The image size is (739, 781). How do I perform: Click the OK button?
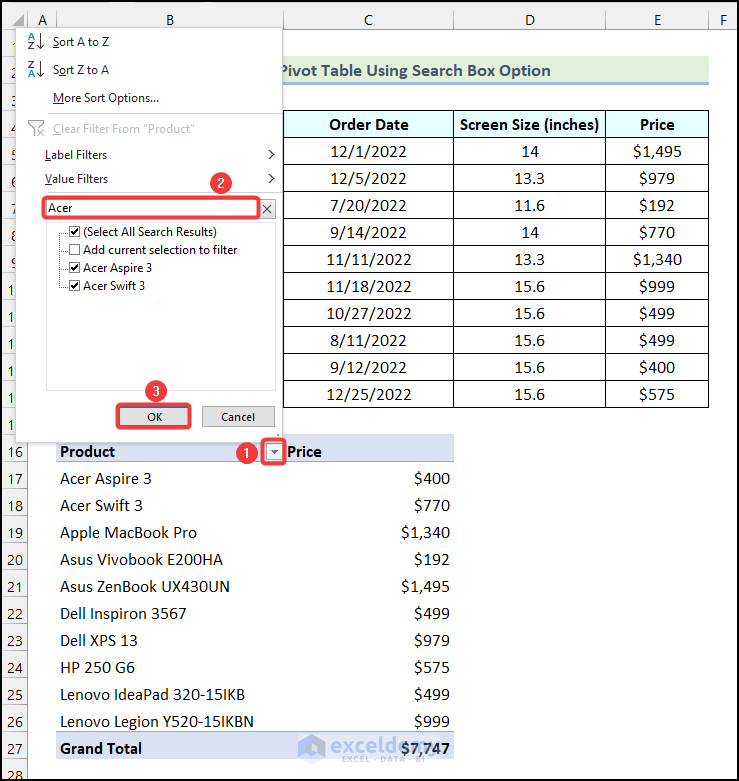click(154, 417)
